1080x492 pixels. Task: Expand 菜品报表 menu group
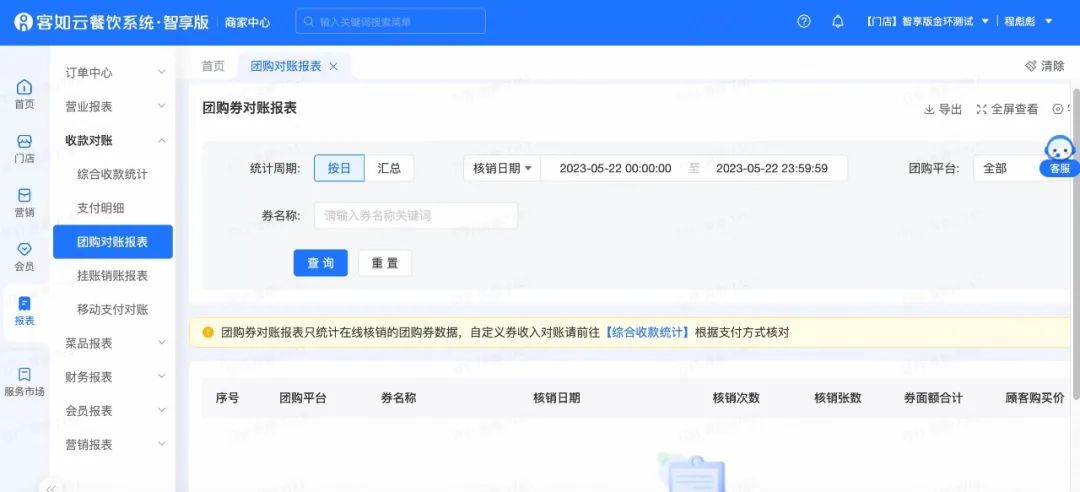click(115, 343)
